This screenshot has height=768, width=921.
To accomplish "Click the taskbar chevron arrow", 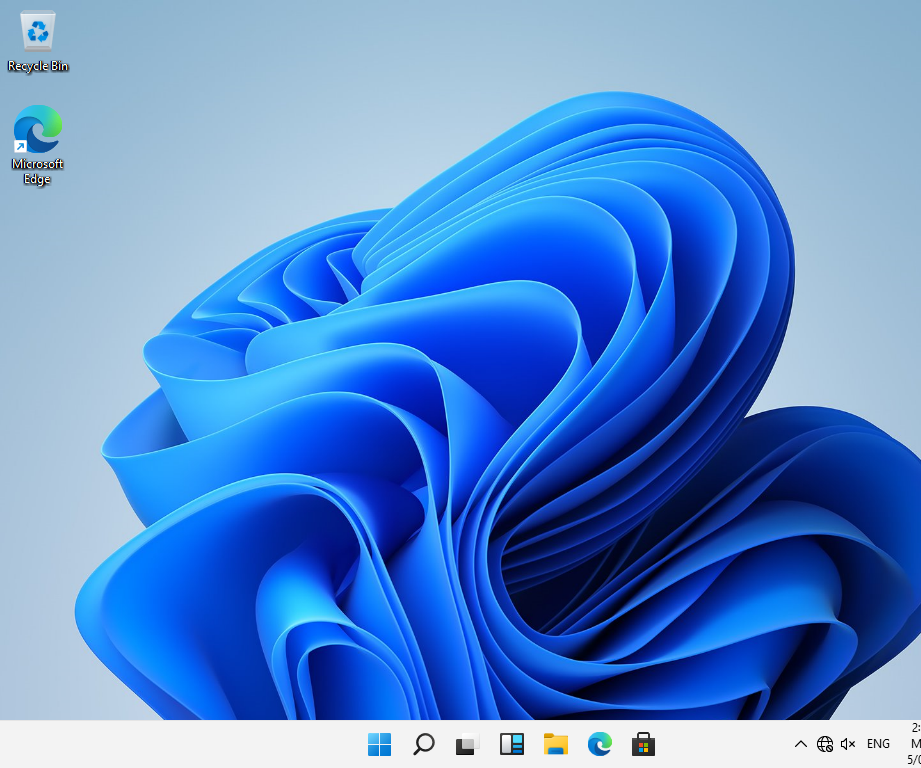I will (x=801, y=744).
